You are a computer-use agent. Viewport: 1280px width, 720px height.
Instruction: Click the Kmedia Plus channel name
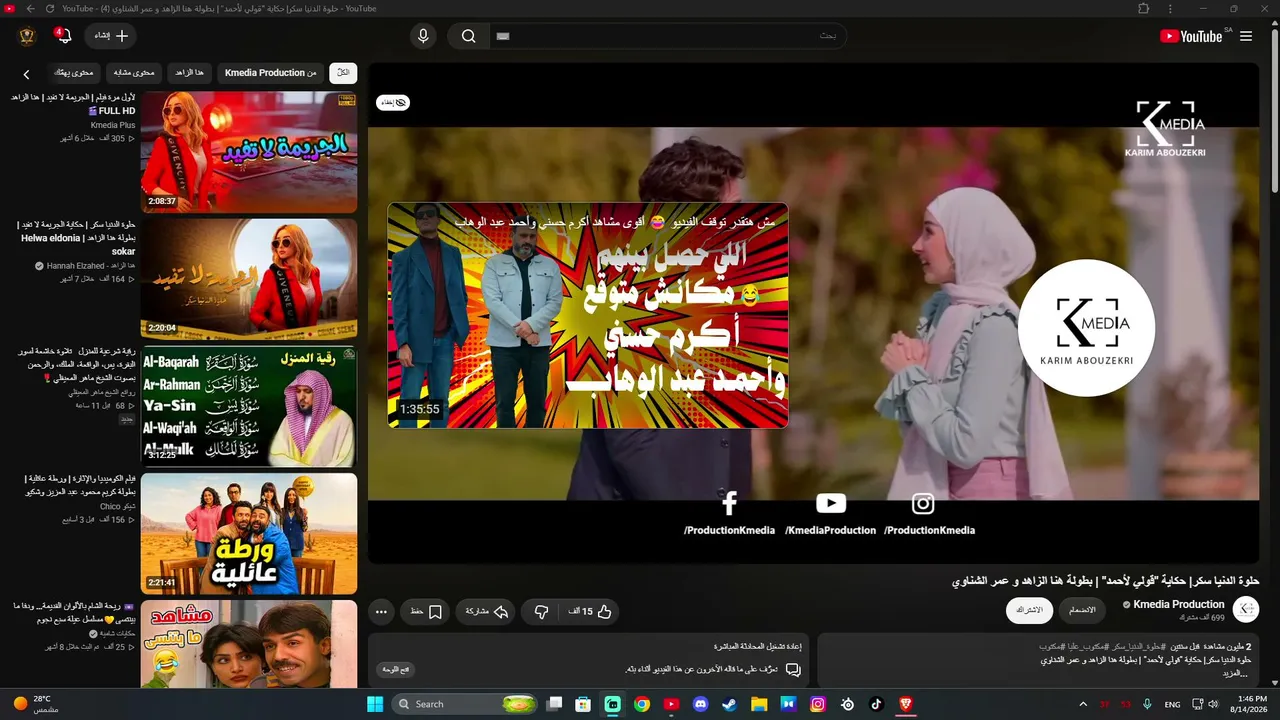[112, 125]
